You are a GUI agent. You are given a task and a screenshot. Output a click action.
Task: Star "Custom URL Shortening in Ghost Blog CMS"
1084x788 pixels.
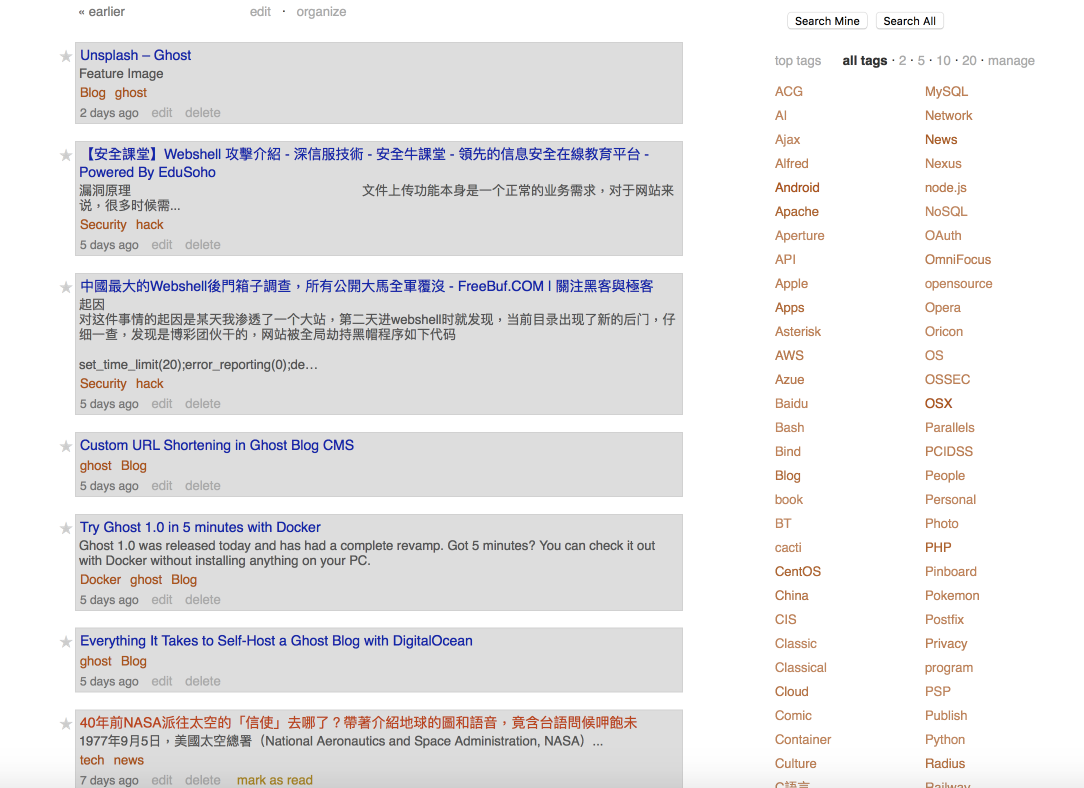66,446
